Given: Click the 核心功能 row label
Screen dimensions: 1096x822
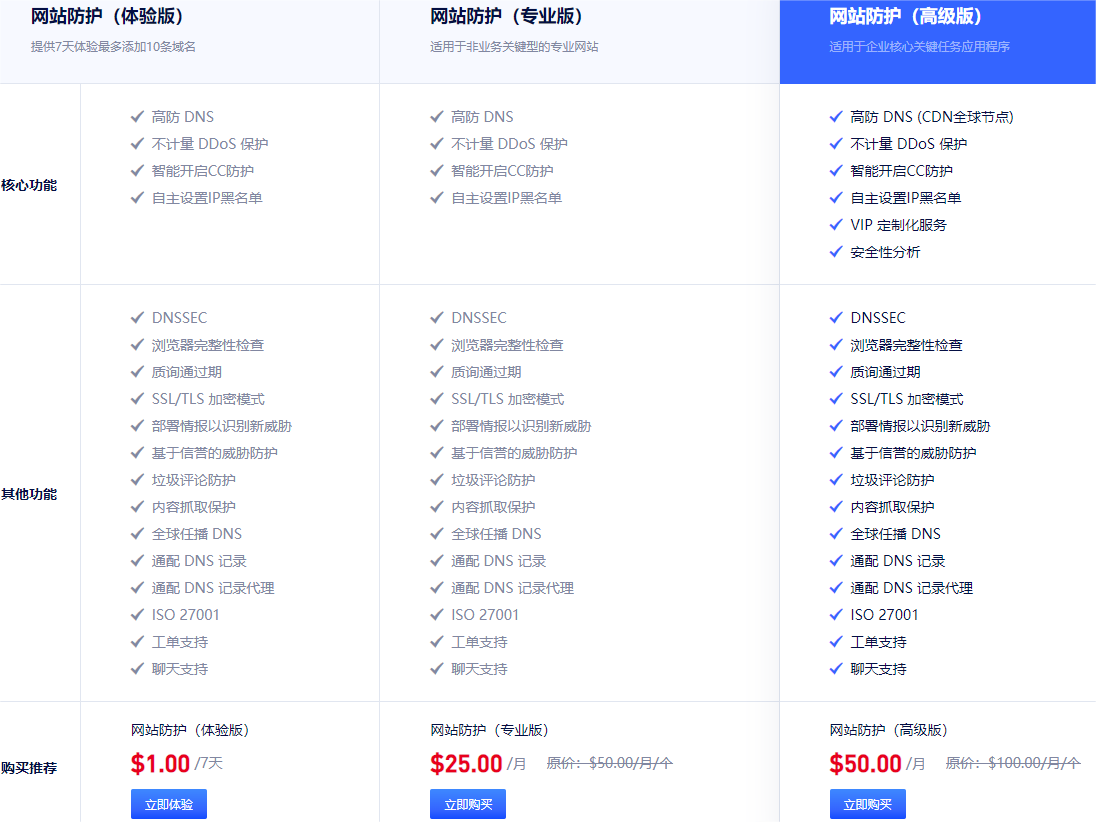Looking at the screenshot, I should coord(29,185).
